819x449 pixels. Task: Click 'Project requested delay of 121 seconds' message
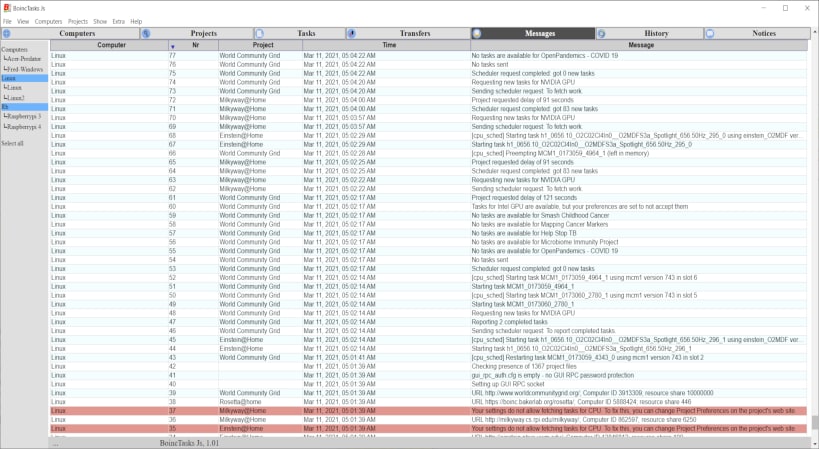click(524, 198)
